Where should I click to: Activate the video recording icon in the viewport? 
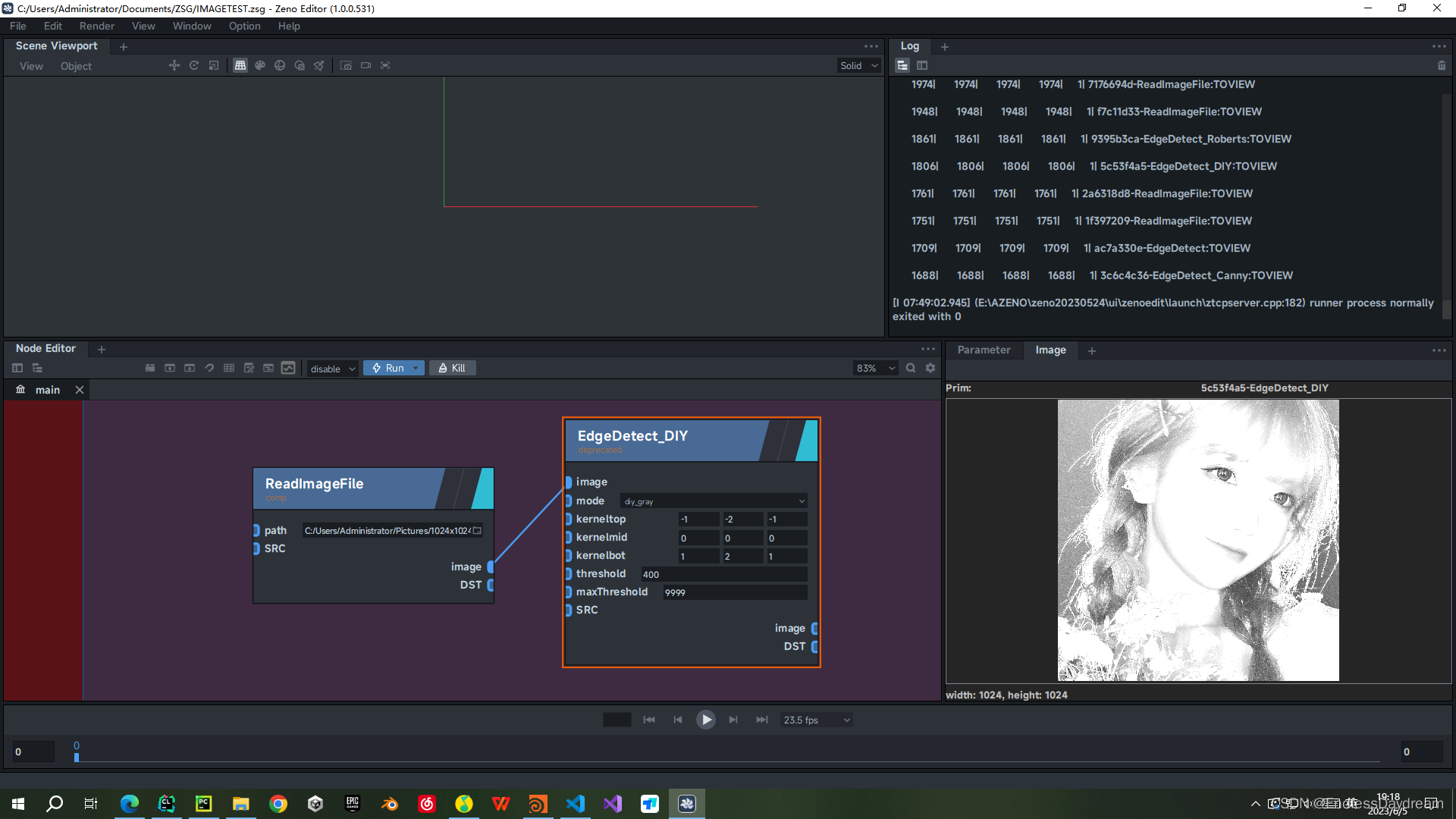pos(366,65)
